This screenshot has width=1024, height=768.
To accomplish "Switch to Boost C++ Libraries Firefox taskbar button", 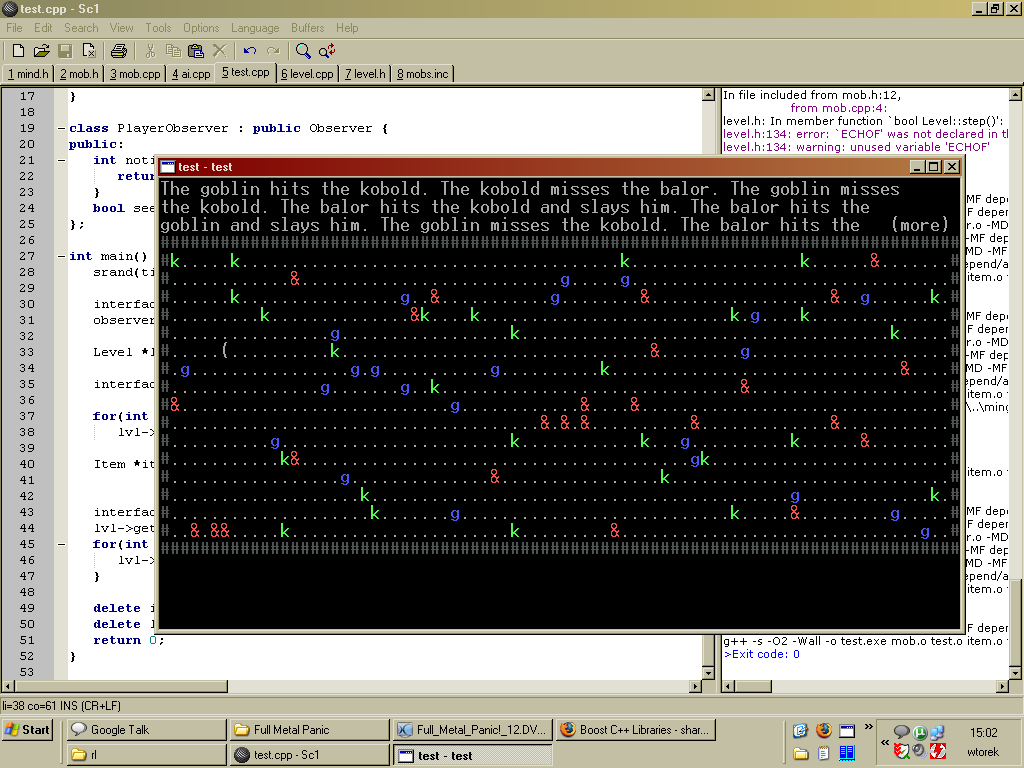I will [635, 730].
